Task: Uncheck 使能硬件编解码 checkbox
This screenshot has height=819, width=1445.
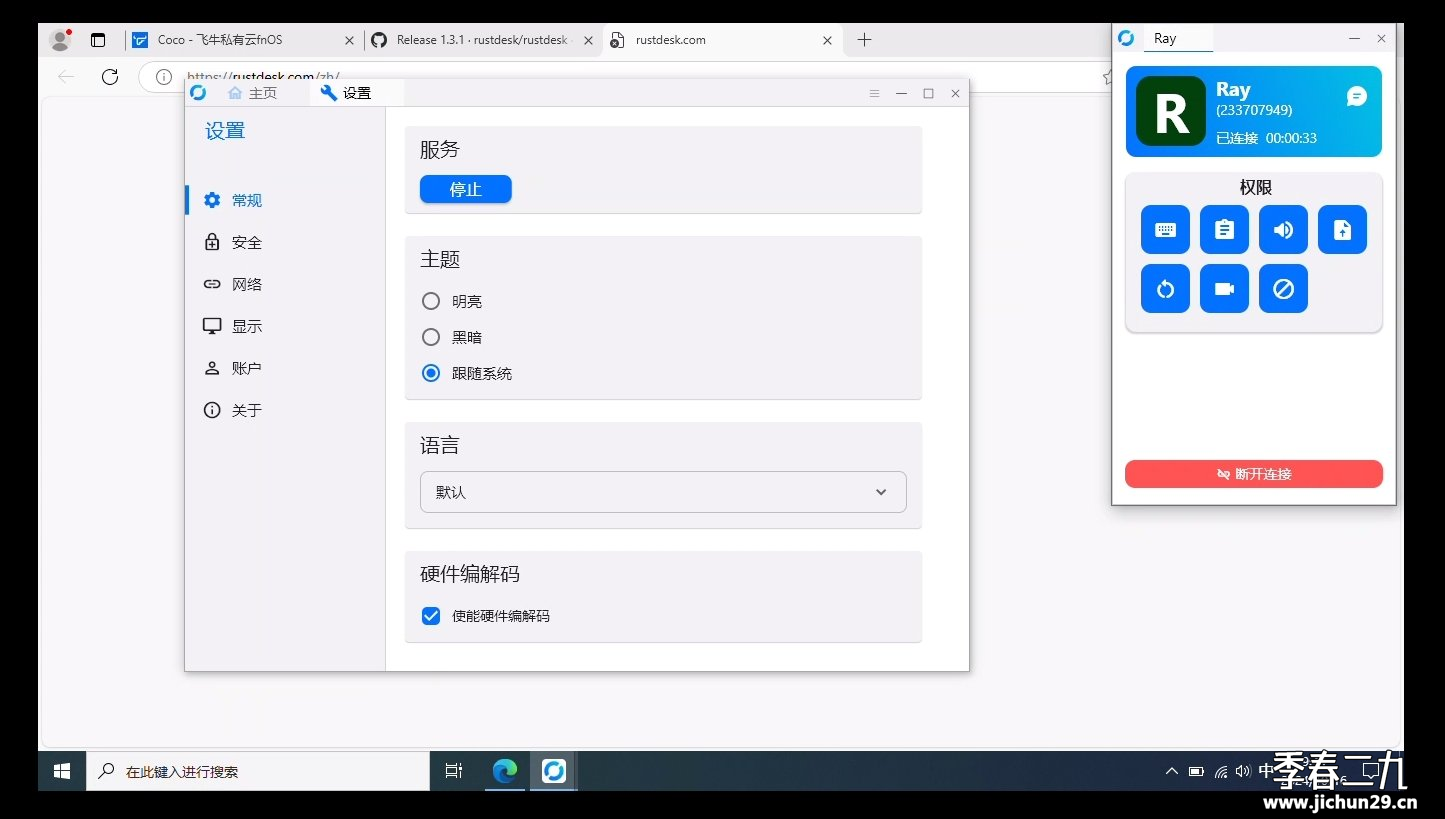Action: click(431, 616)
